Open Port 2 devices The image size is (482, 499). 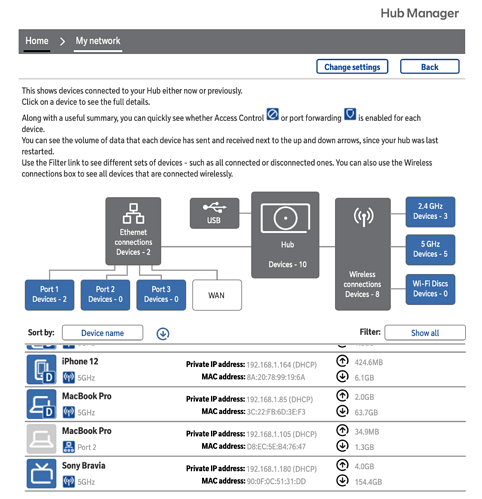[x=105, y=295]
